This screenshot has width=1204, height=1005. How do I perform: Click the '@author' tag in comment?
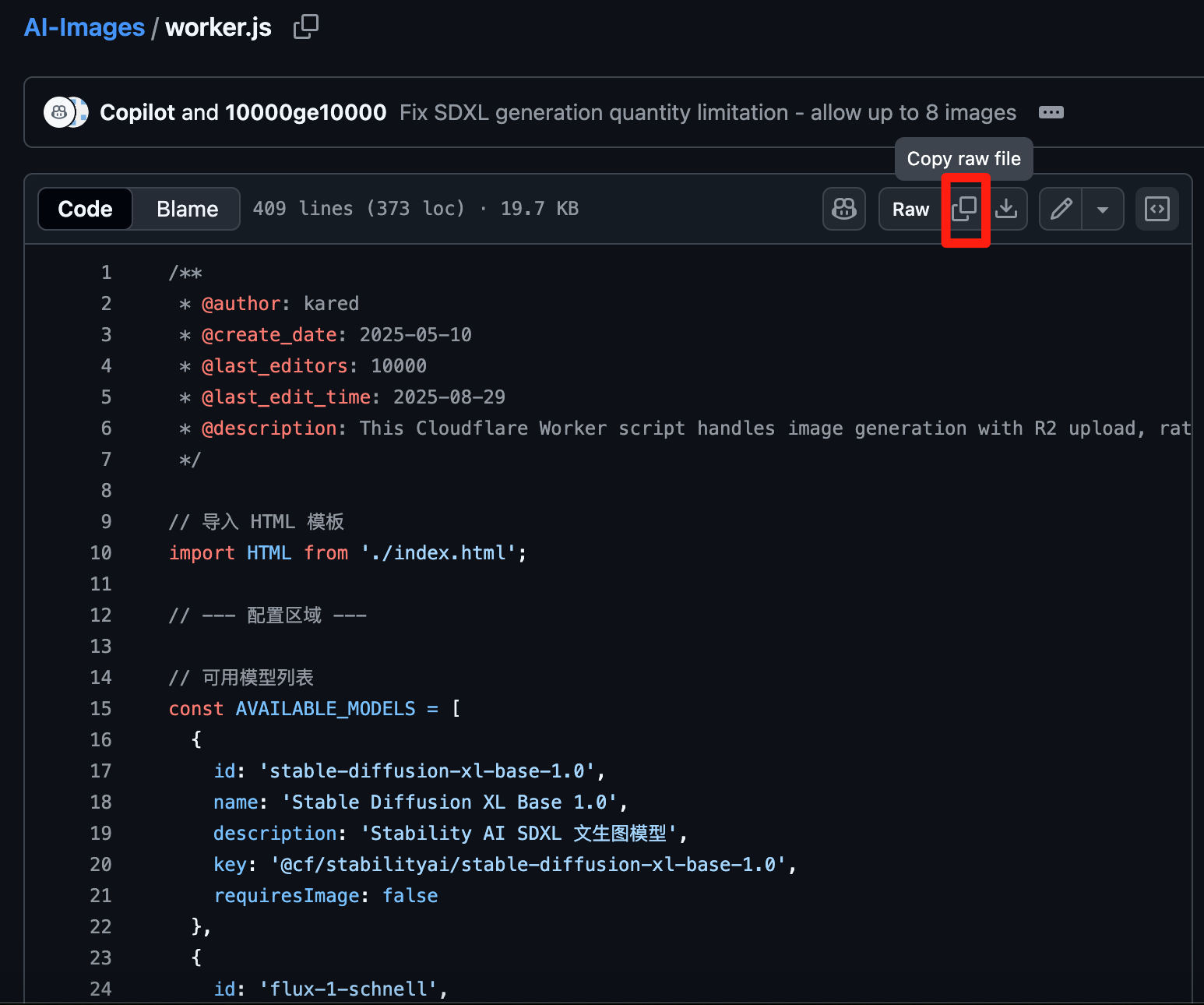(x=241, y=304)
